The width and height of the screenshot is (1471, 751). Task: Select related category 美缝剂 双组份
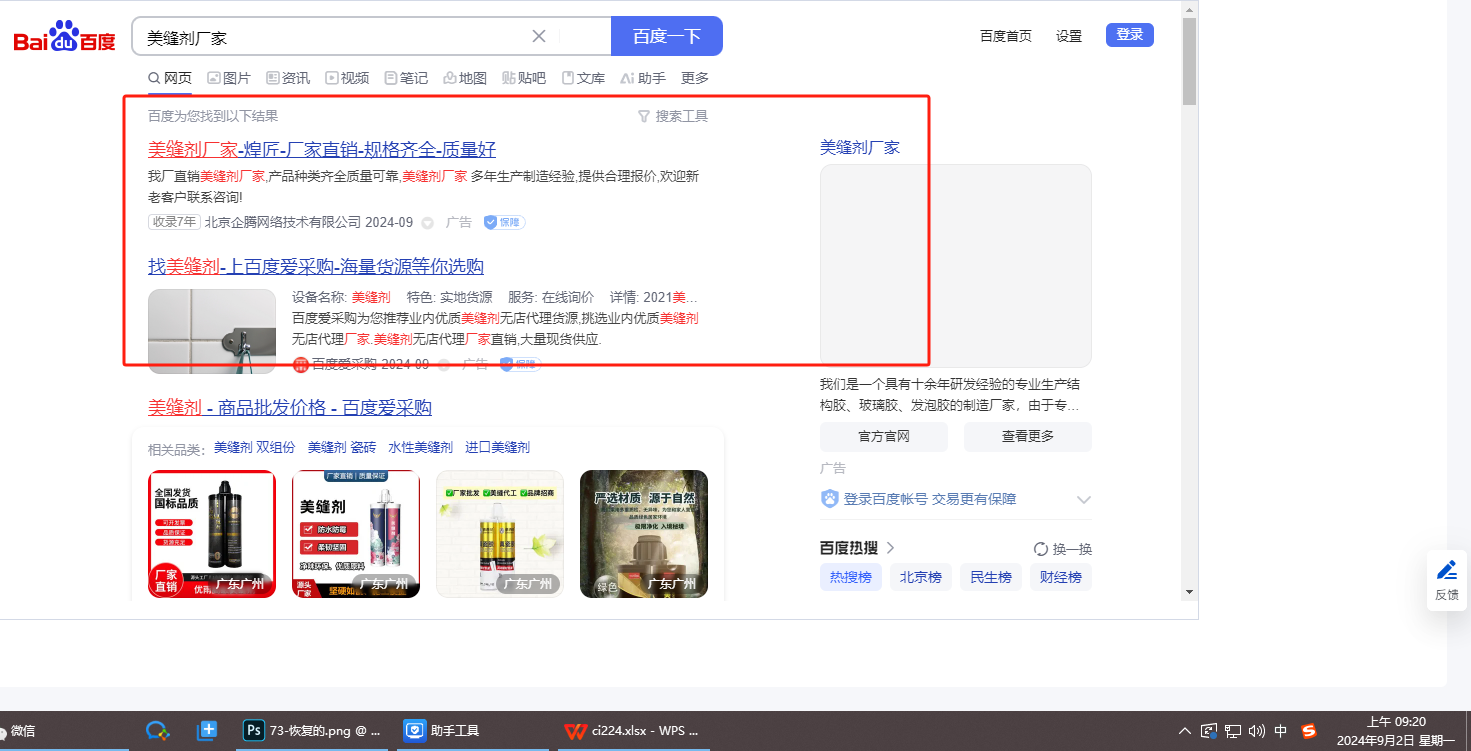tap(255, 448)
